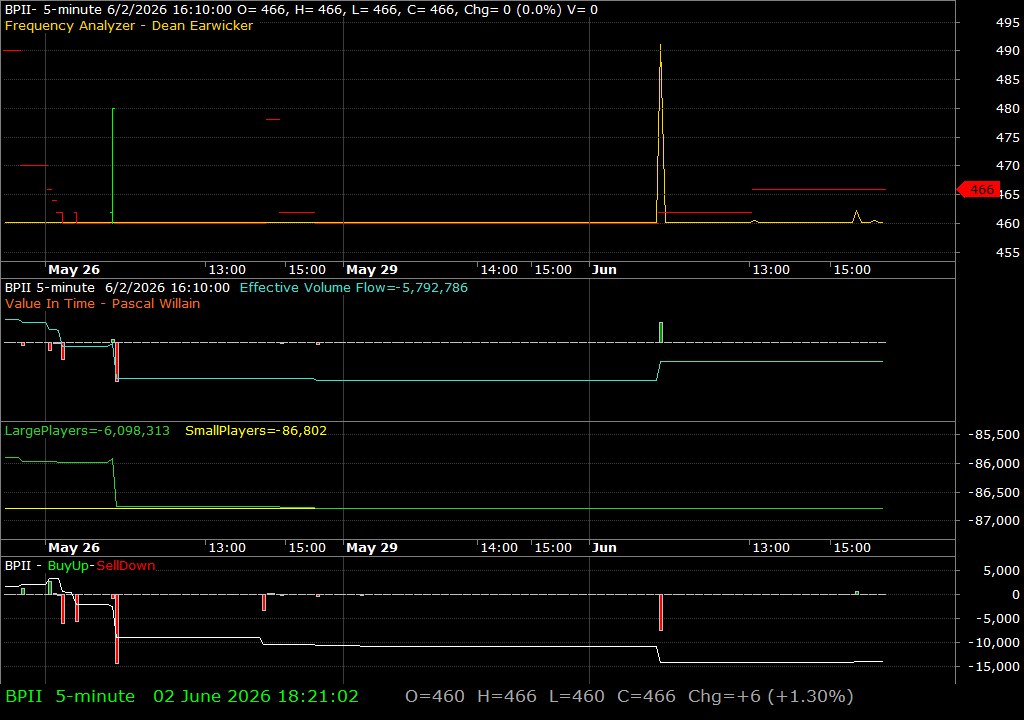This screenshot has height=720, width=1024.
Task: Click status bar '02 June 2026 18:21:02'
Action: pyautogui.click(x=256, y=696)
